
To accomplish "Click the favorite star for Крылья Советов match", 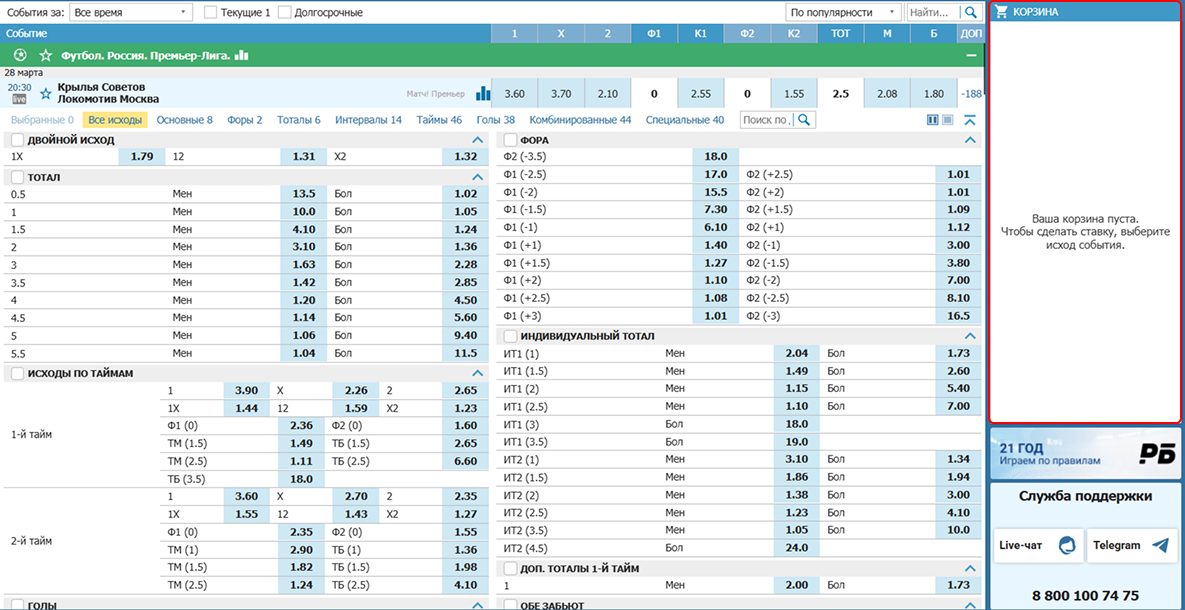I will [45, 93].
